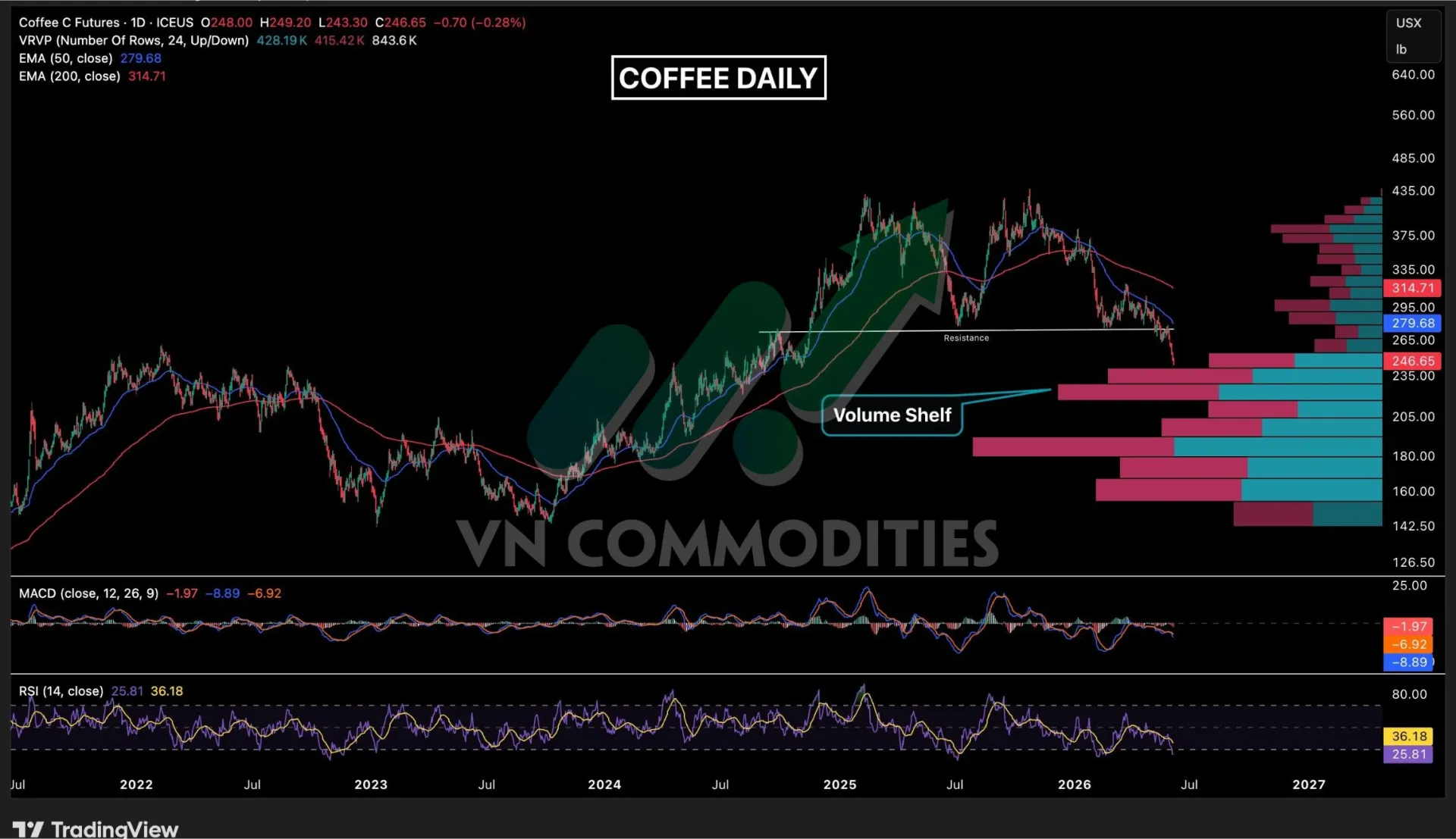This screenshot has height=839, width=1456.
Task: Click the 295.00 price axis label
Action: [x=1413, y=308]
